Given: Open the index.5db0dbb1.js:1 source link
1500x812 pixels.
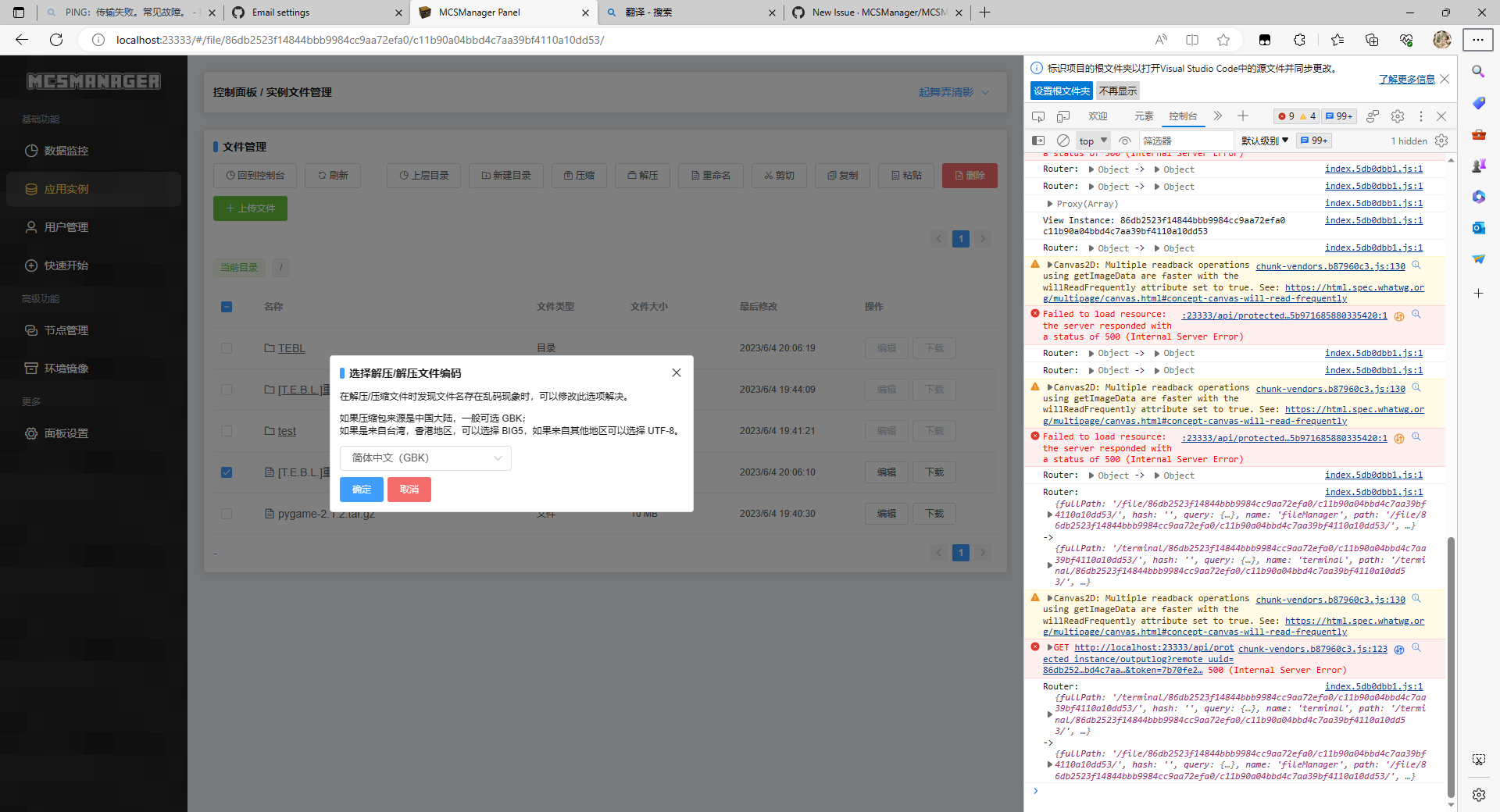Looking at the screenshot, I should tap(1373, 169).
